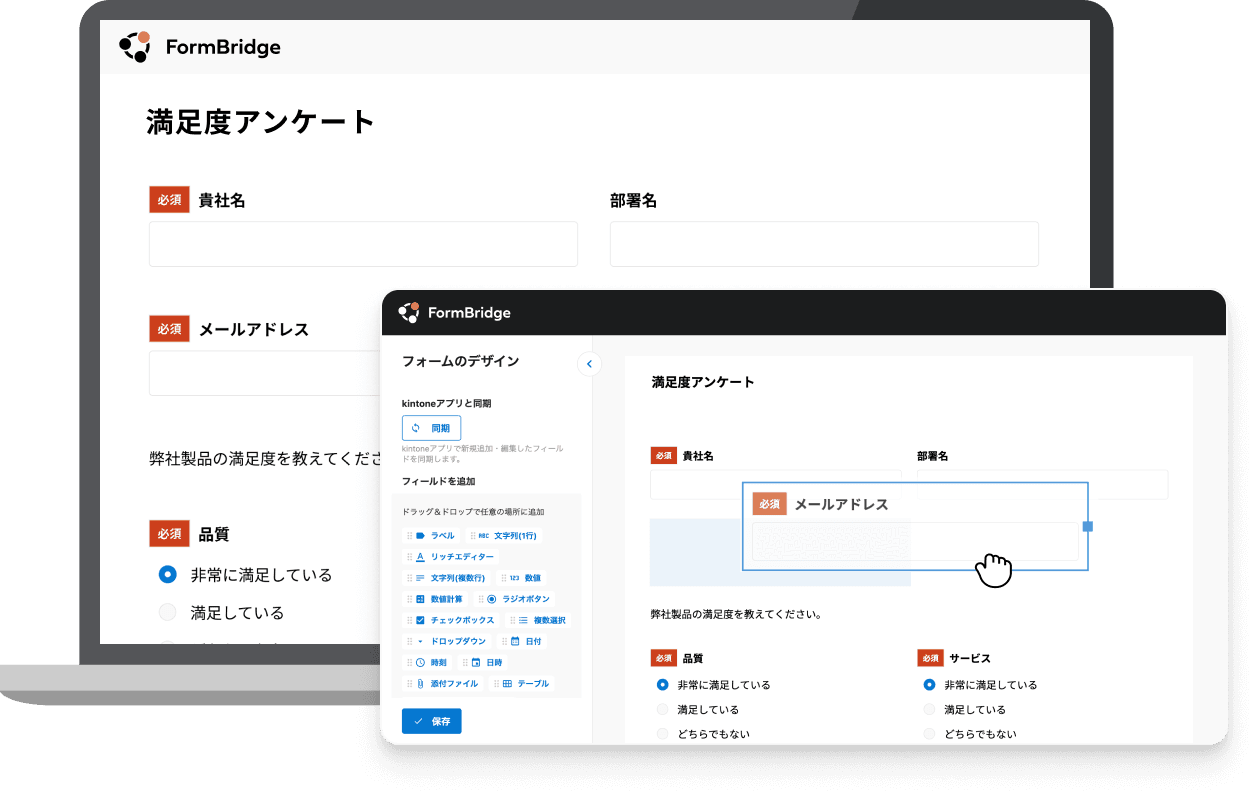This screenshot has height=791, width=1253.
Task: Select the ドロップダウン field type
Action: point(447,641)
